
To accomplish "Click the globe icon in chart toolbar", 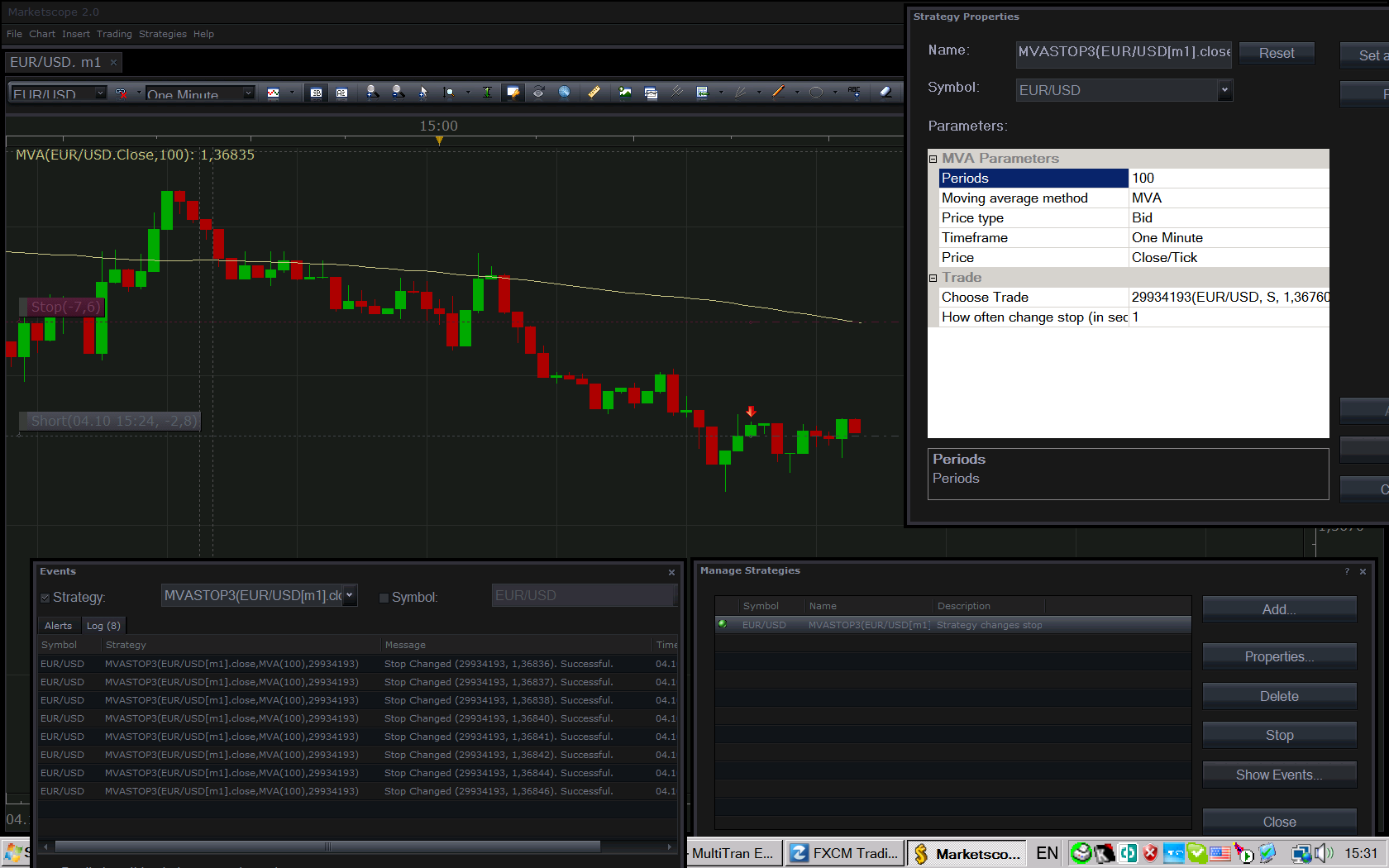I will [565, 93].
